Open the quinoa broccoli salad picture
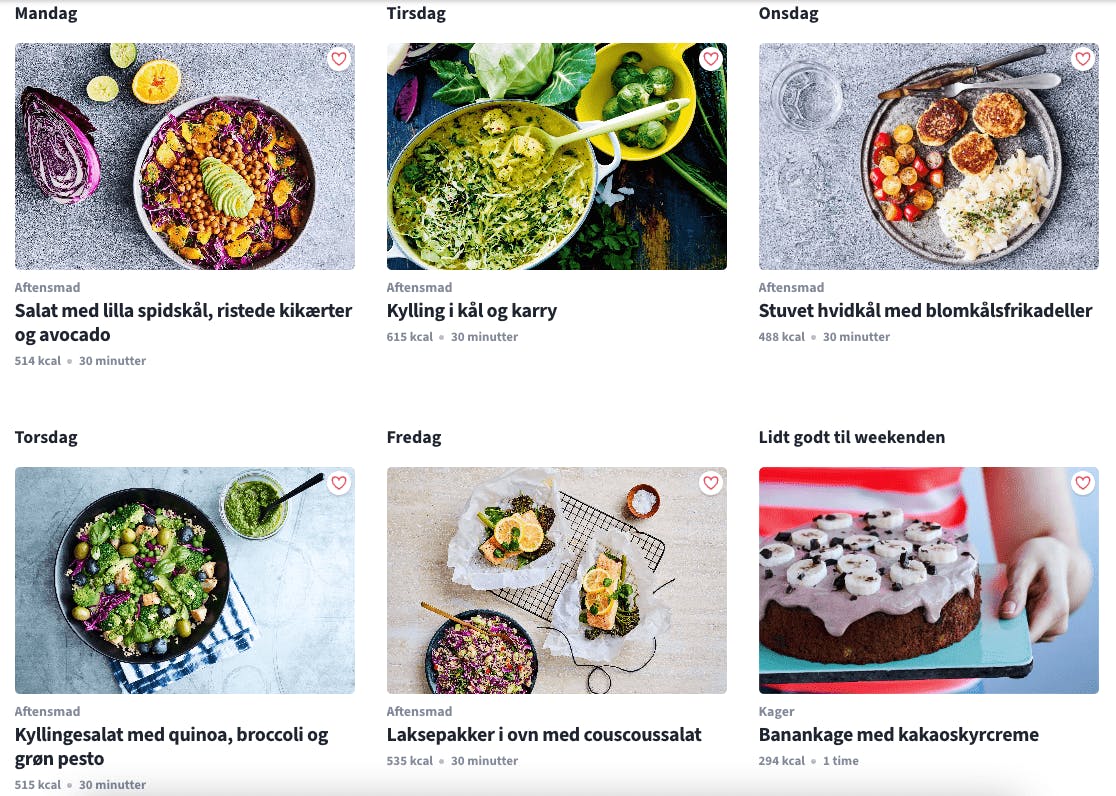Viewport: 1116px width, 796px height. click(185, 580)
